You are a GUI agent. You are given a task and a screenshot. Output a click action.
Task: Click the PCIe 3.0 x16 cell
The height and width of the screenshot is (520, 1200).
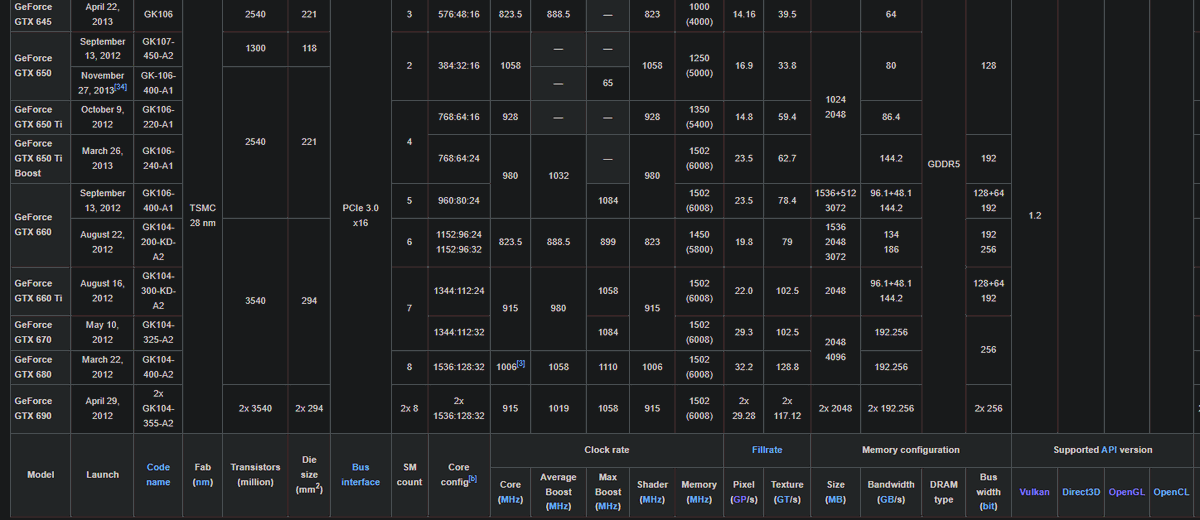pos(360,216)
